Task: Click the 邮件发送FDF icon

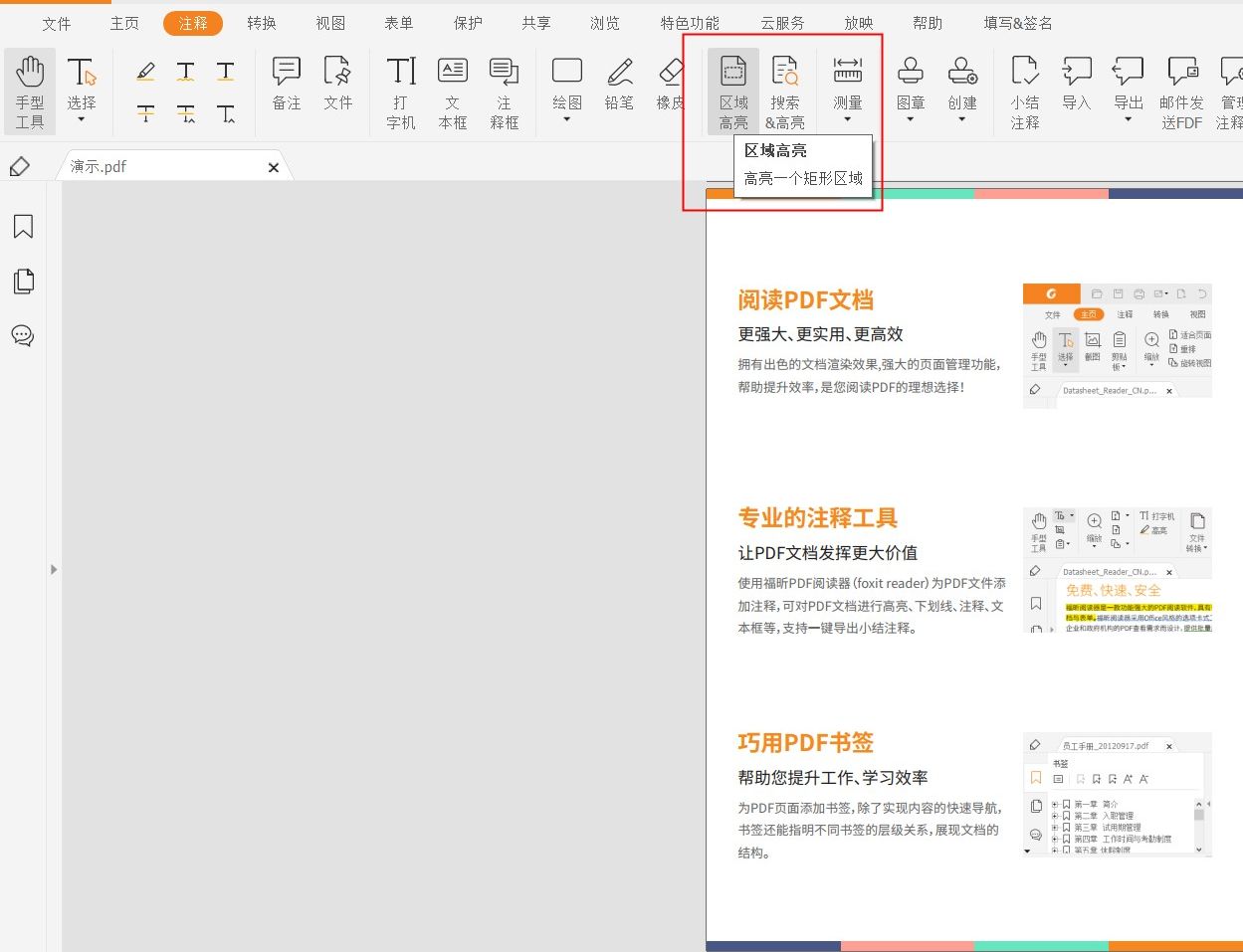Action: pos(1183,90)
